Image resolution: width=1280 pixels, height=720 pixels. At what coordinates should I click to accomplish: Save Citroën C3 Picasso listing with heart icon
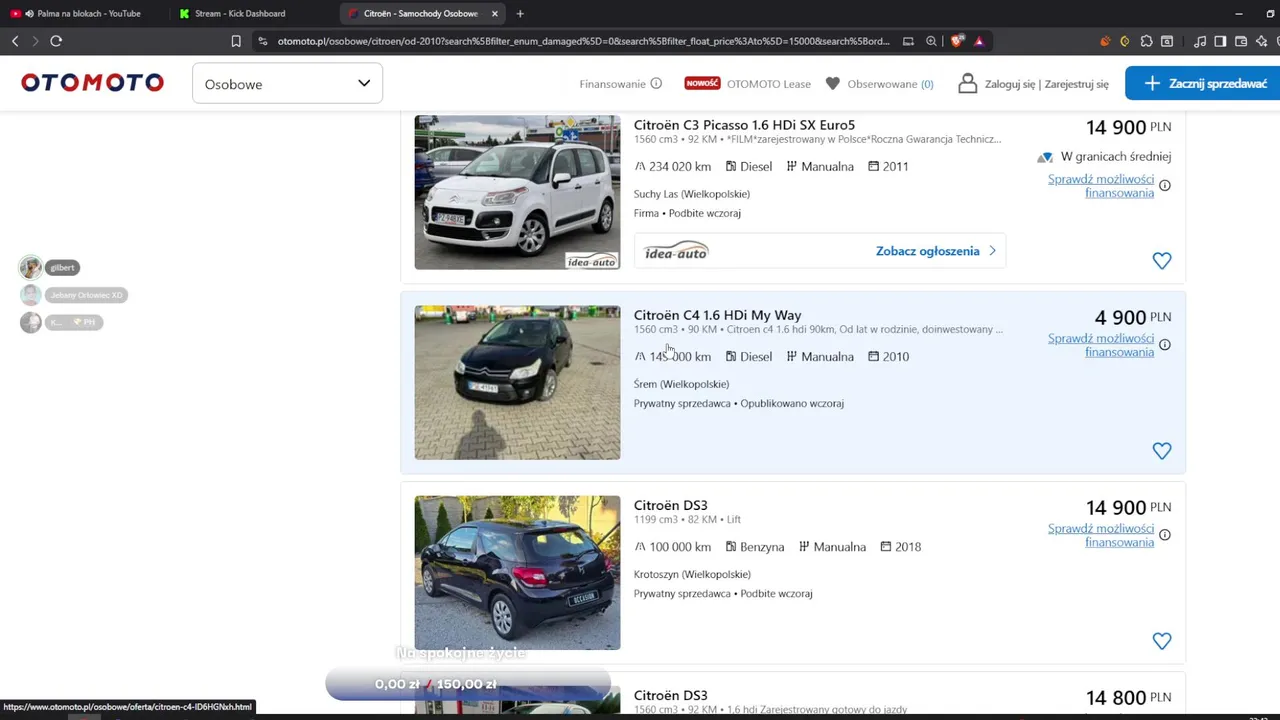(1161, 261)
